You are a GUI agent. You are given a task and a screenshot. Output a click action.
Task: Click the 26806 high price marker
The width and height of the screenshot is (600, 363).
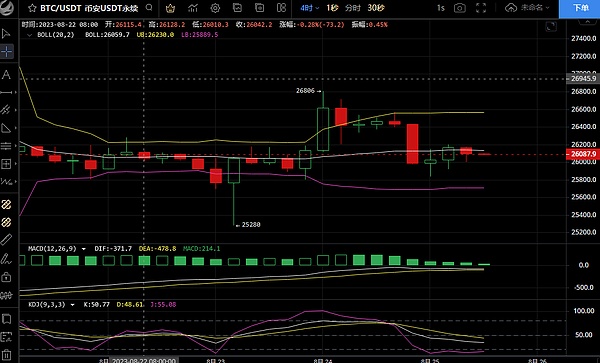point(305,91)
